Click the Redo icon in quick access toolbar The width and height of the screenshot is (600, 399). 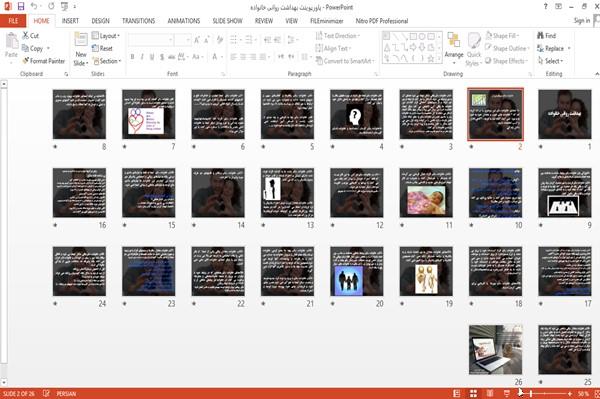(51, 6)
